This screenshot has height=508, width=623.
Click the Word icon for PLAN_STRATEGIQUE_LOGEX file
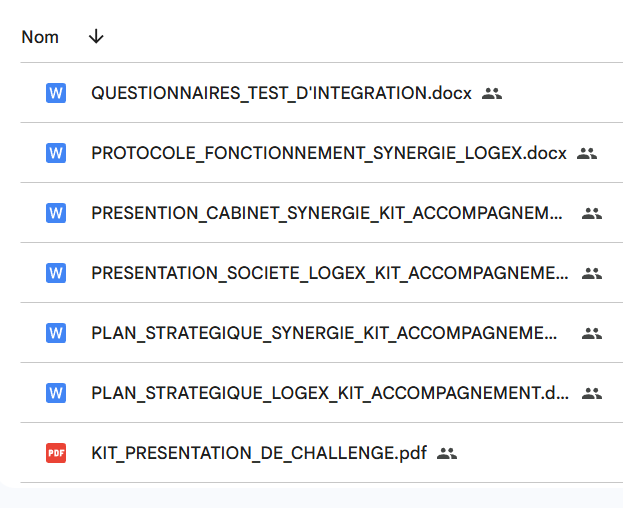(56, 393)
